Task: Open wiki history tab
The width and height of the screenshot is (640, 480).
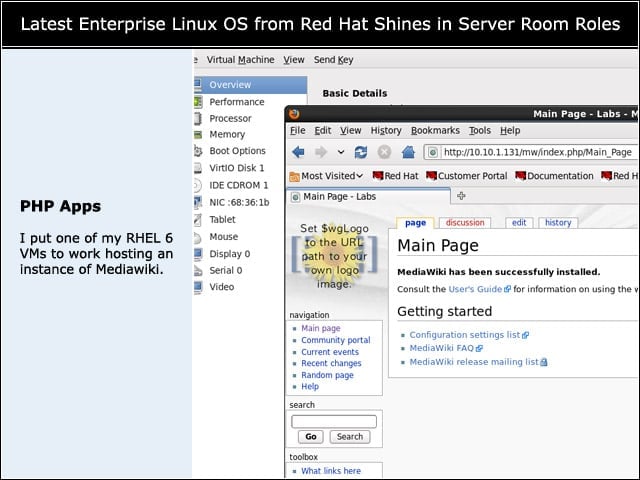Action: click(x=558, y=223)
